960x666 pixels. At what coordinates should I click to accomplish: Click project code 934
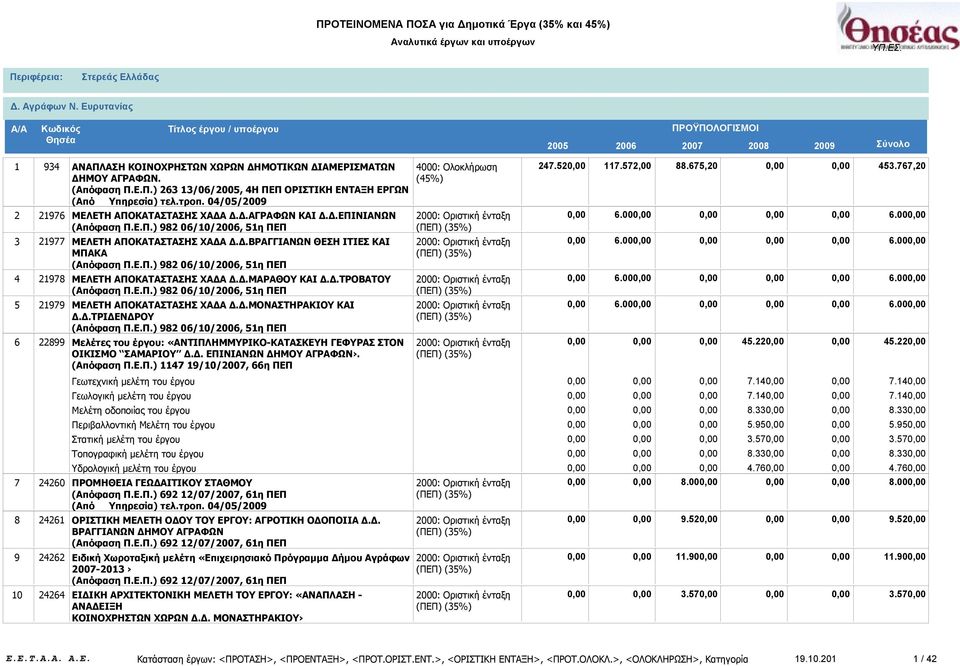point(51,166)
